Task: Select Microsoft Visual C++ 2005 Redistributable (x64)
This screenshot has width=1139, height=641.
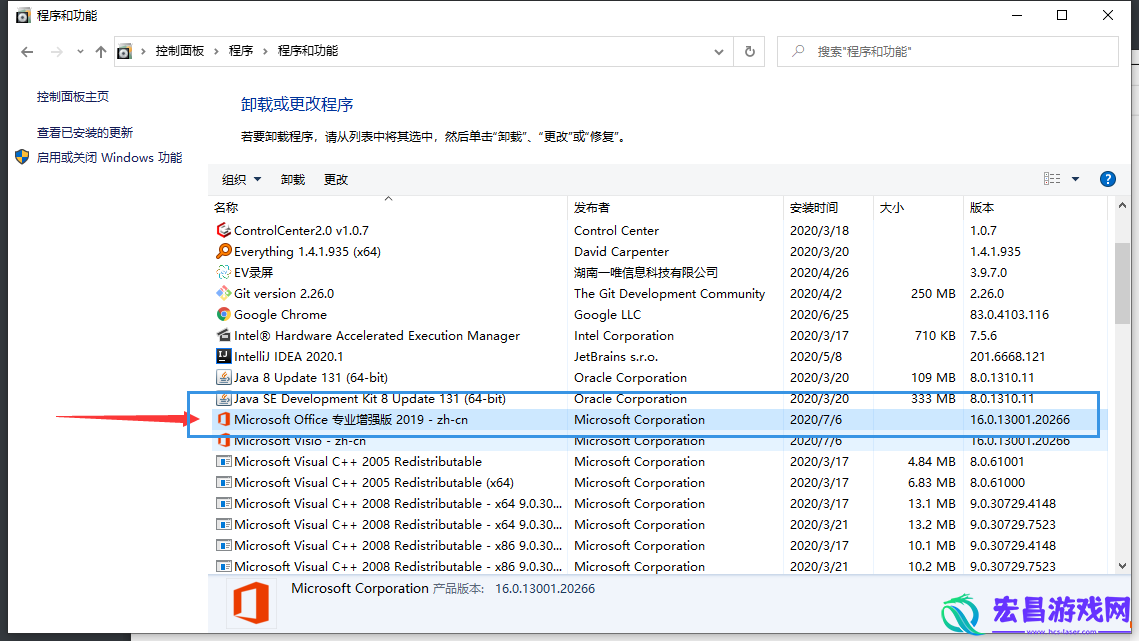Action: point(374,483)
